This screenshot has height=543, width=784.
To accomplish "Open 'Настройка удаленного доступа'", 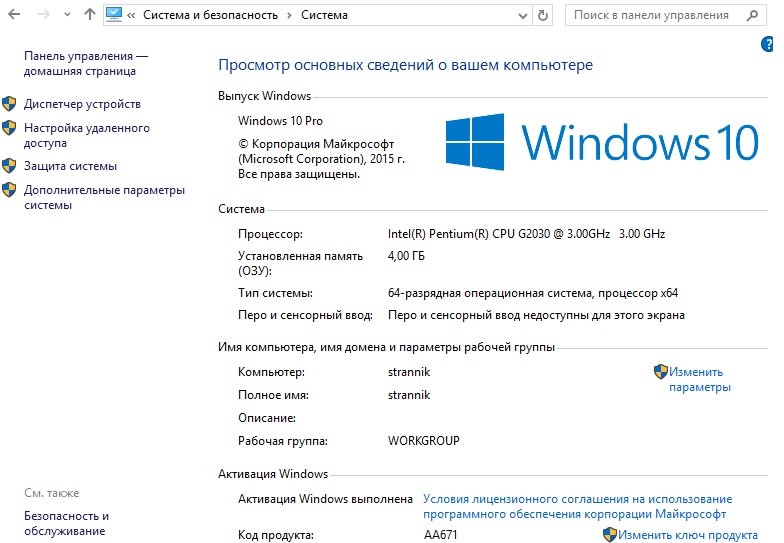I will pos(86,136).
